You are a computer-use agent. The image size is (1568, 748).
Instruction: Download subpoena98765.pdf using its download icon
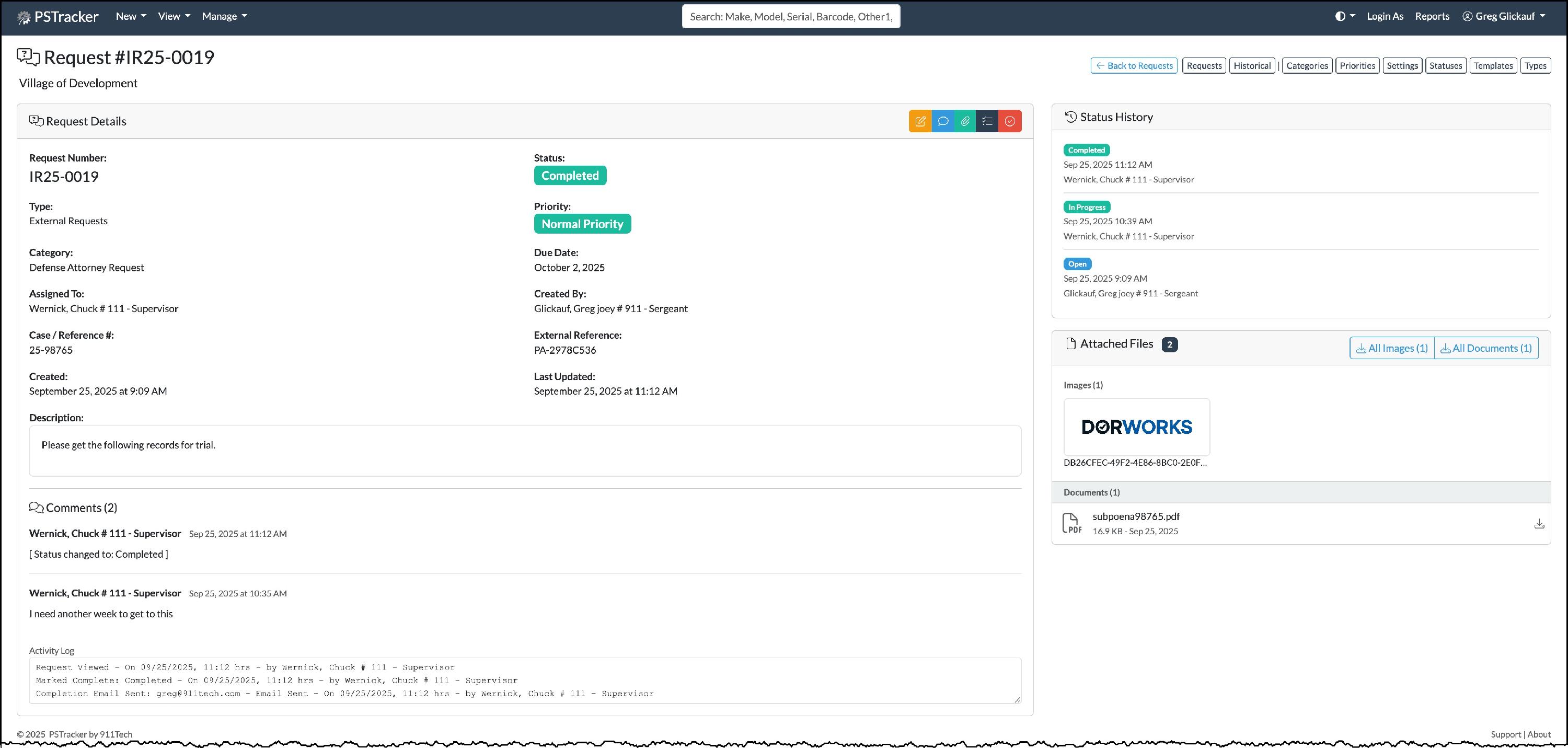click(x=1539, y=523)
